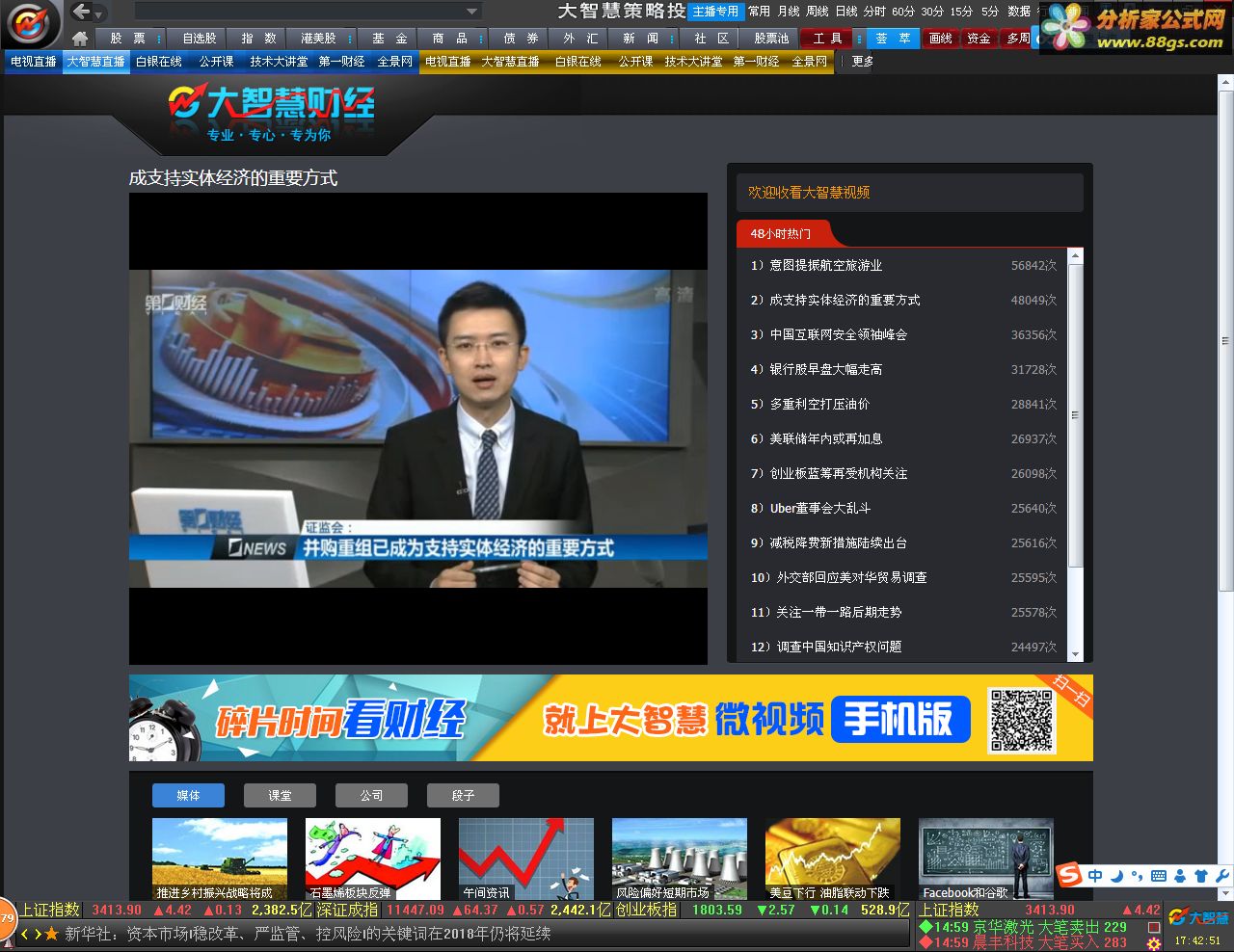Image resolution: width=1234 pixels, height=952 pixels.
Task: Open the 港美股 menu
Action: [318, 39]
